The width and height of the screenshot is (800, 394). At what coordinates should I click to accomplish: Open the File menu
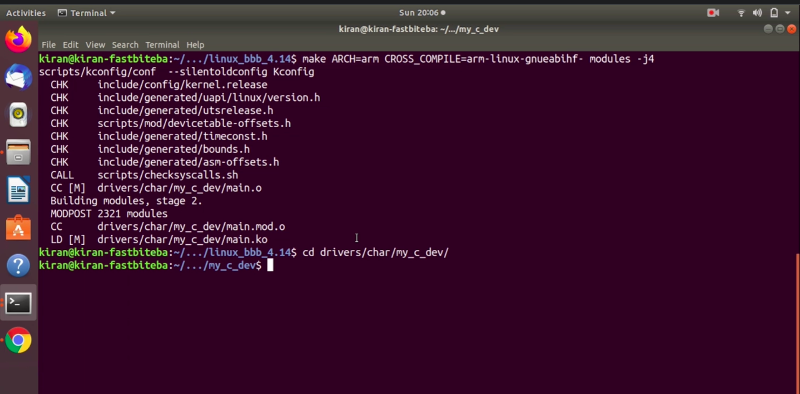pyautogui.click(x=48, y=44)
